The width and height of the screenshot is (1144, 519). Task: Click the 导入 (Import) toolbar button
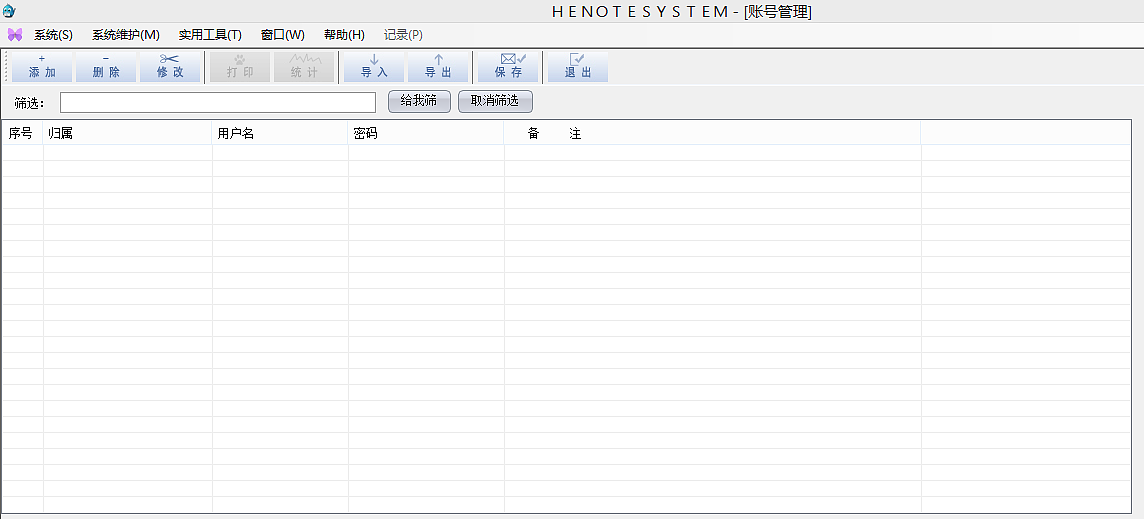tap(374, 66)
